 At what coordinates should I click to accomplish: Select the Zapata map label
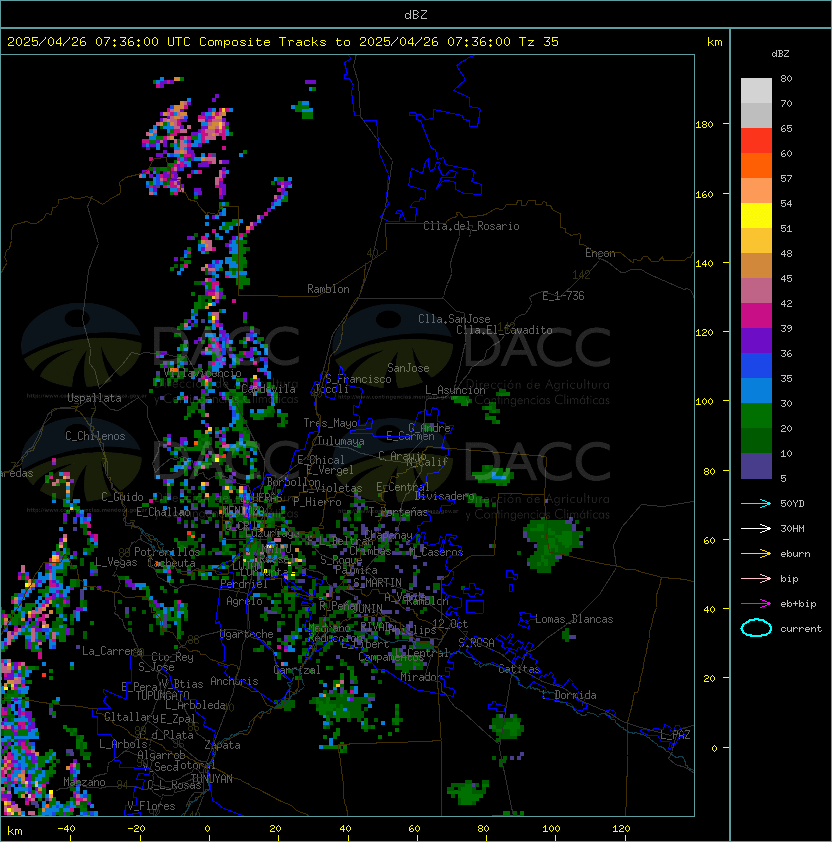222,745
